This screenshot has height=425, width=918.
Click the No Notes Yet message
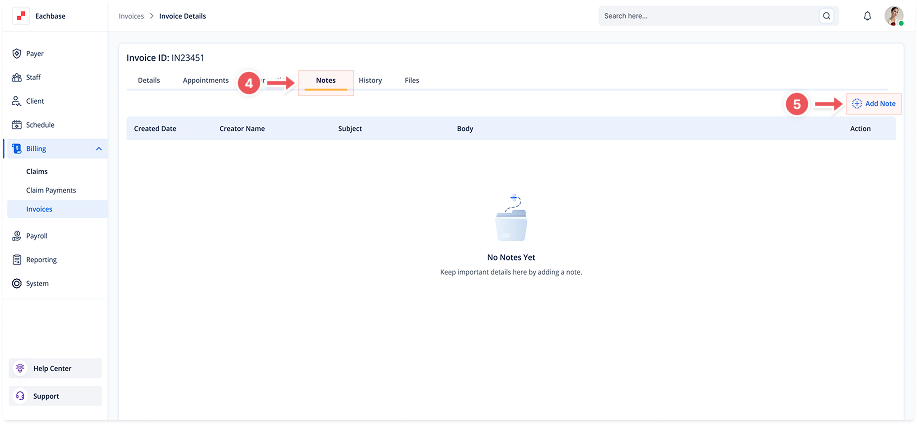pos(511,257)
